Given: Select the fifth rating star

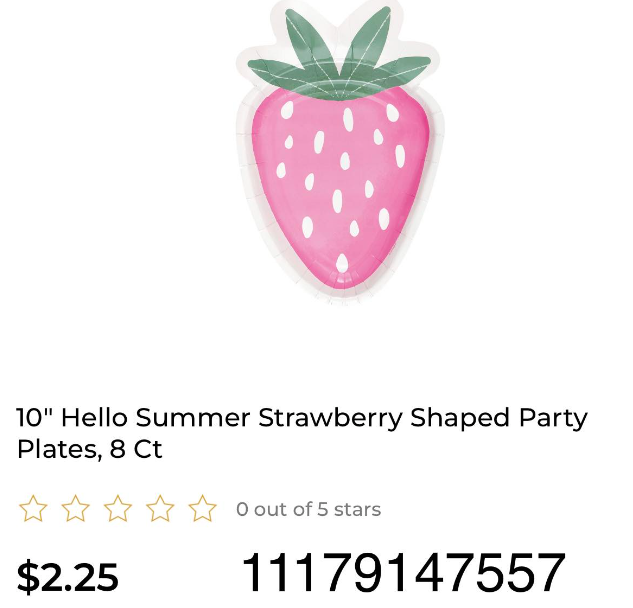Looking at the screenshot, I should [x=203, y=509].
